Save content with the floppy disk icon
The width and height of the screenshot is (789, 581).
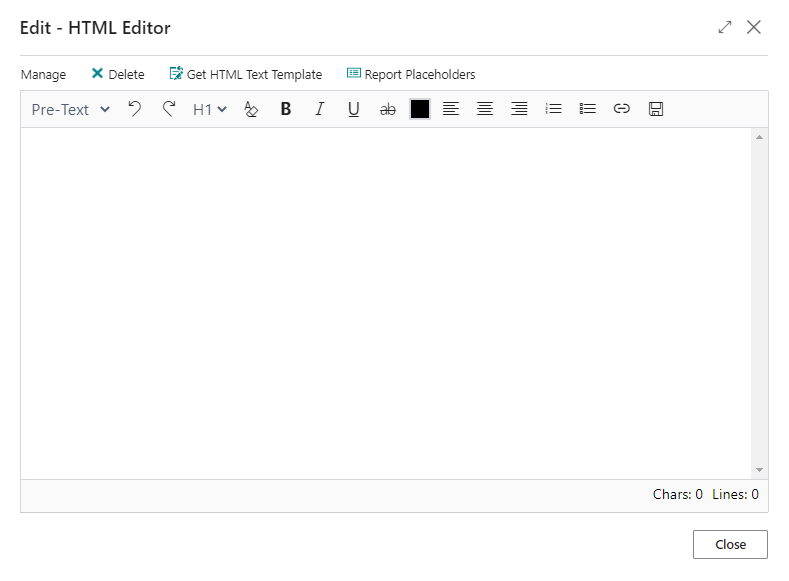[656, 109]
